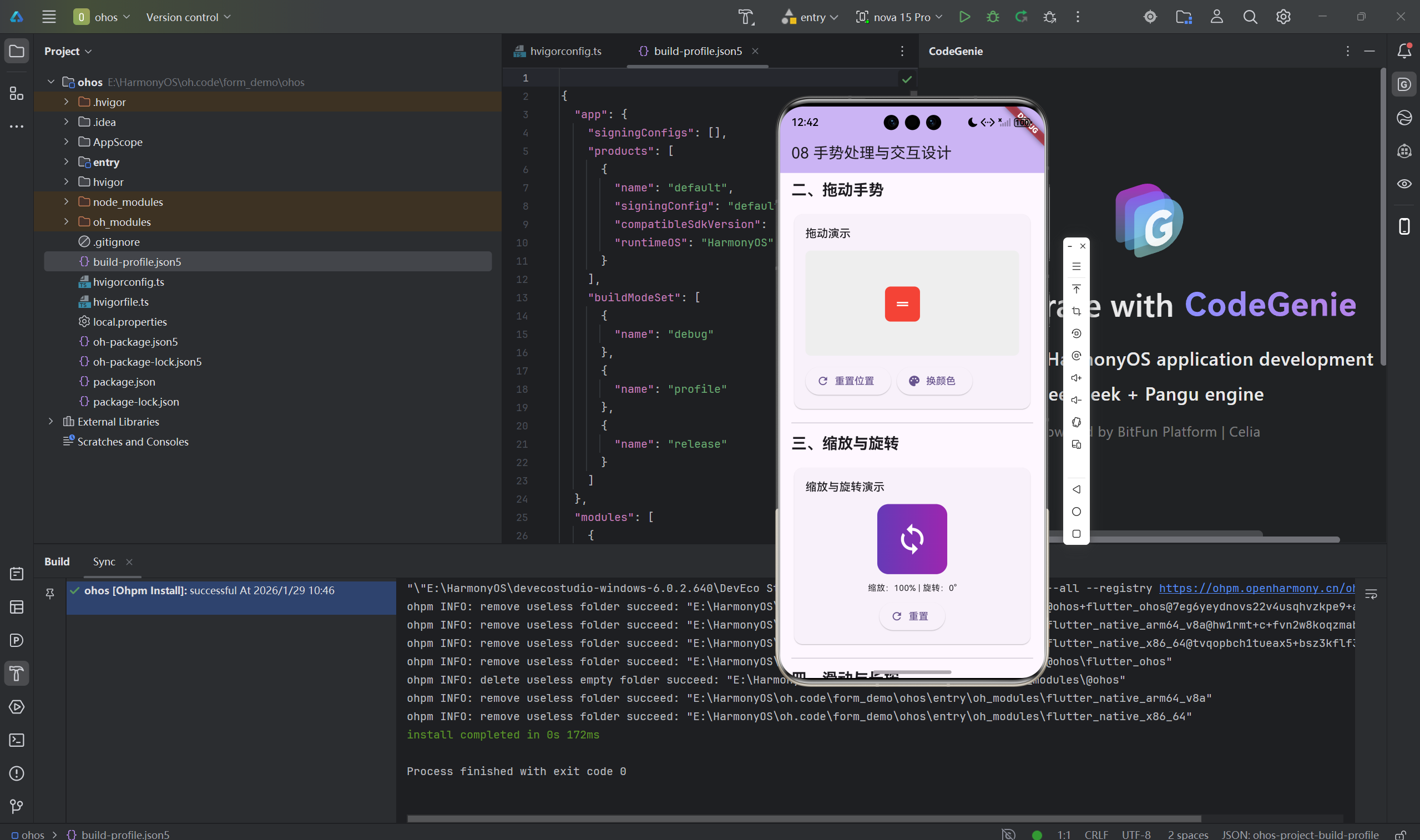The height and width of the screenshot is (840, 1420).
Task: Open CodeGenie from right sidebar
Action: (1404, 85)
